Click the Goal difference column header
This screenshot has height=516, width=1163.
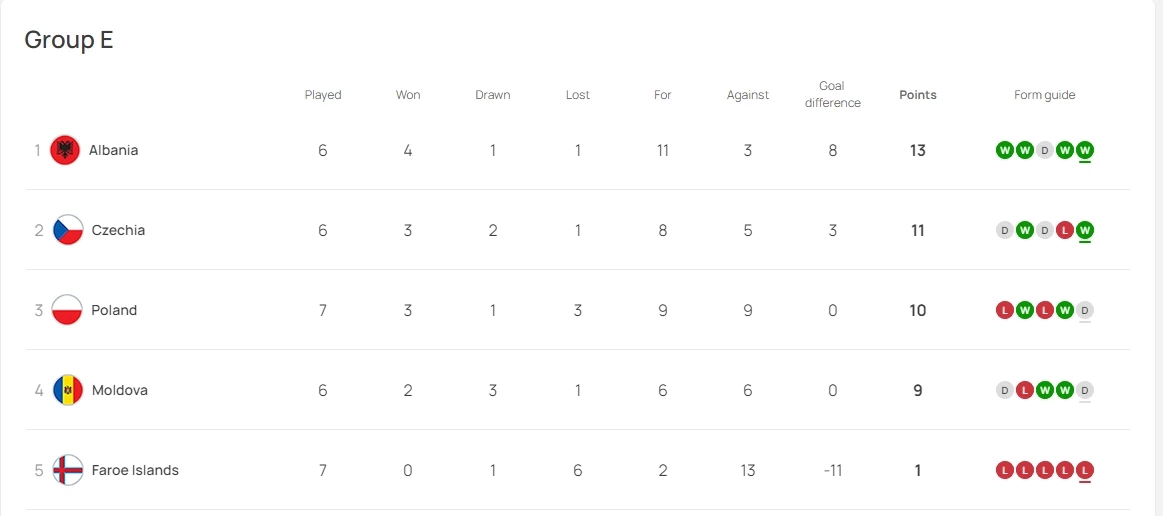(832, 95)
